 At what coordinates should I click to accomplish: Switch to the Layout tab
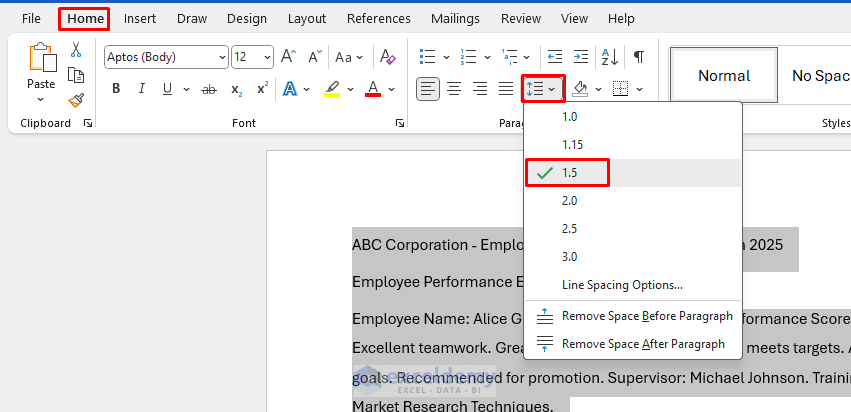307,18
